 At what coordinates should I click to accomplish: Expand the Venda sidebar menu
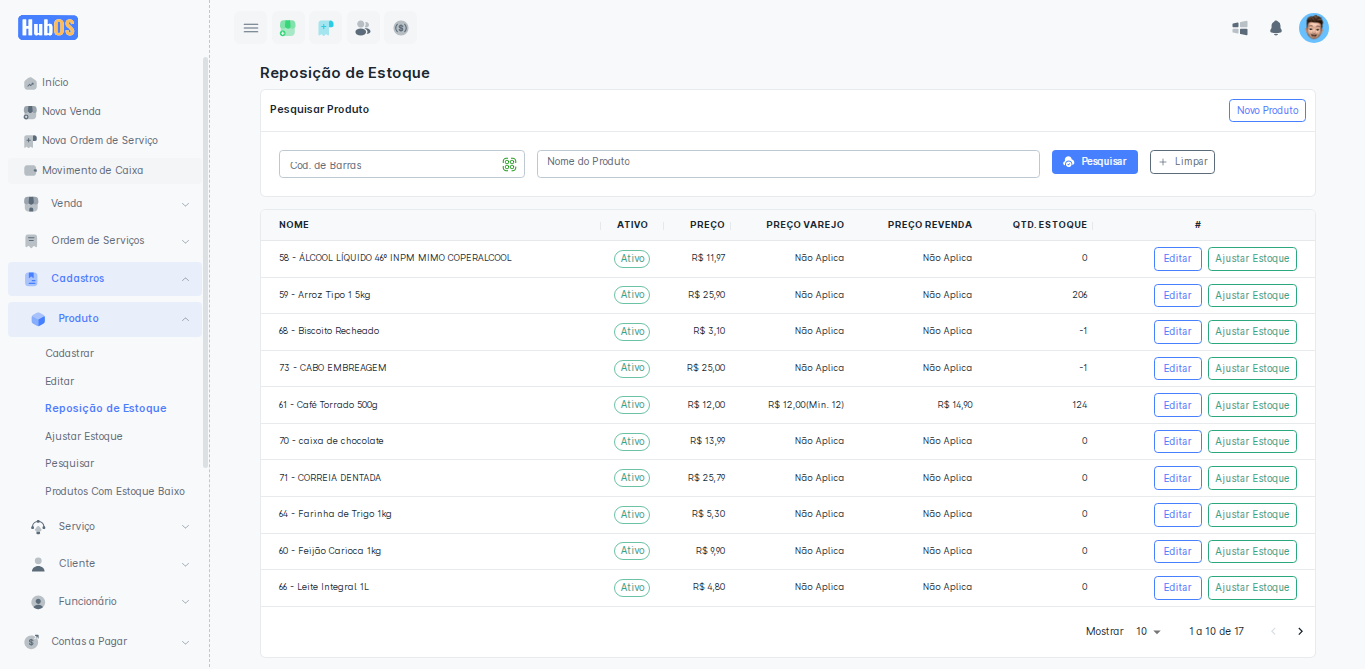105,204
